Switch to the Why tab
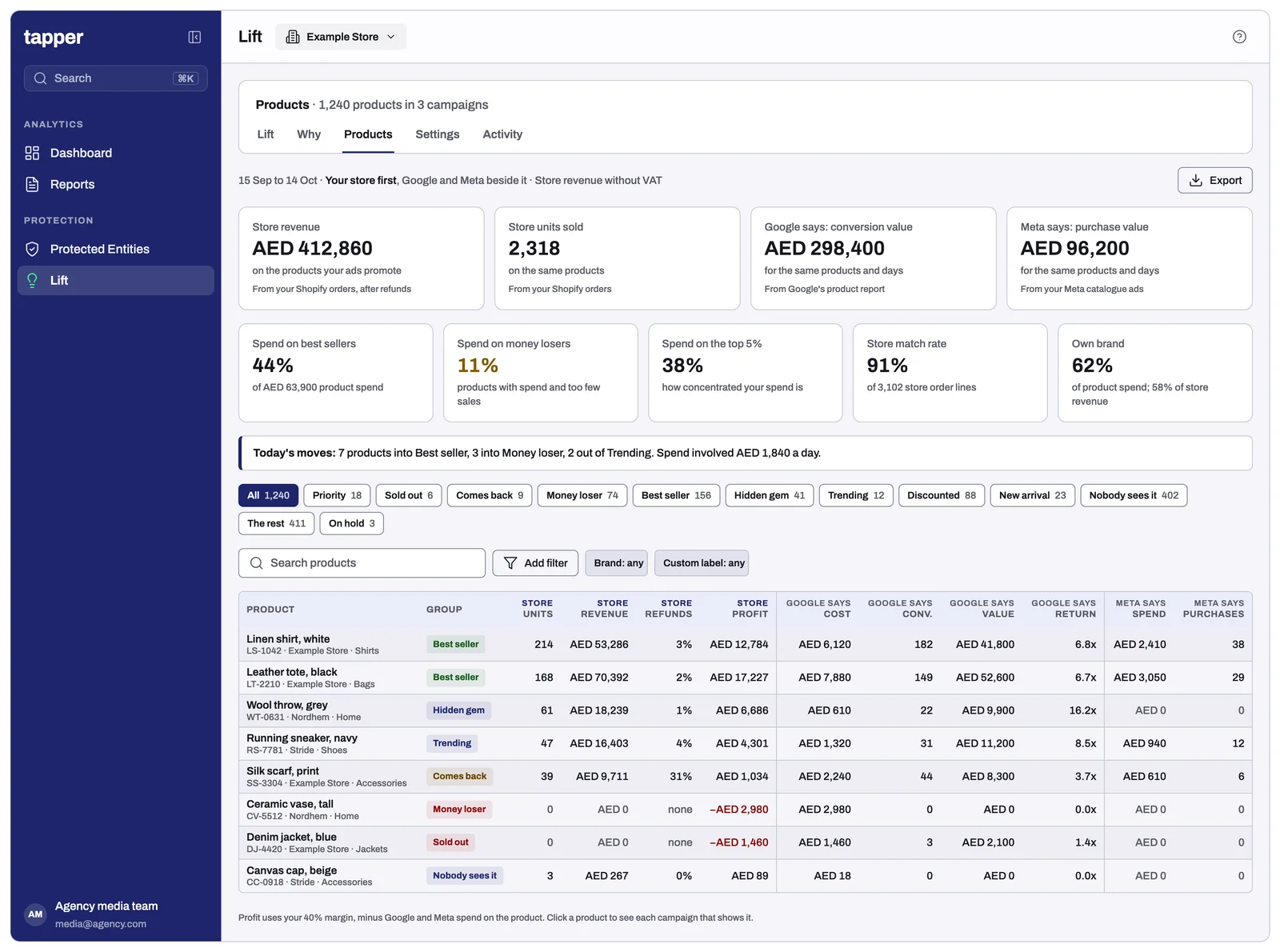Viewport: 1280px width, 952px height. click(309, 134)
